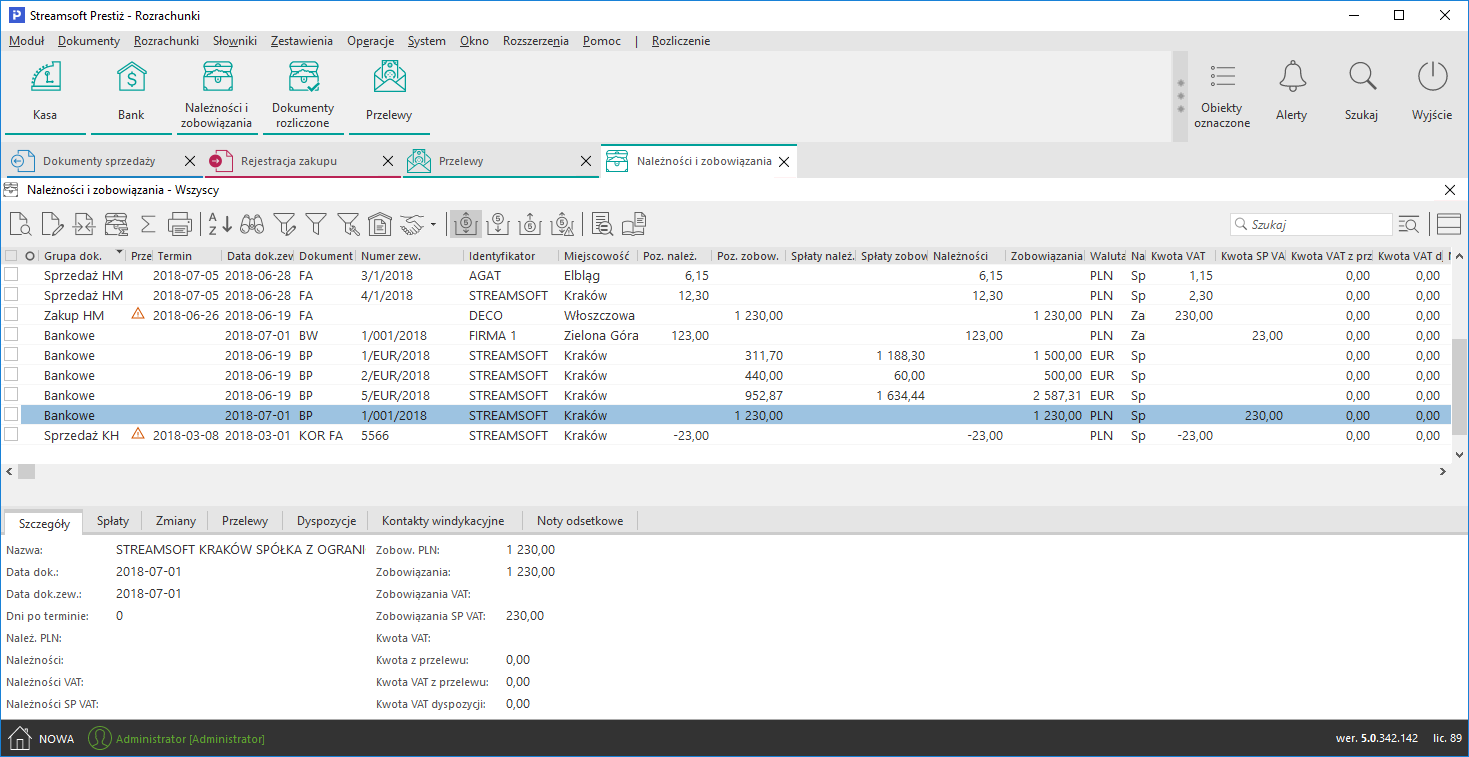Click the up chevron above table scrollbar
Image resolution: width=1469 pixels, height=757 pixels.
coord(1459,256)
